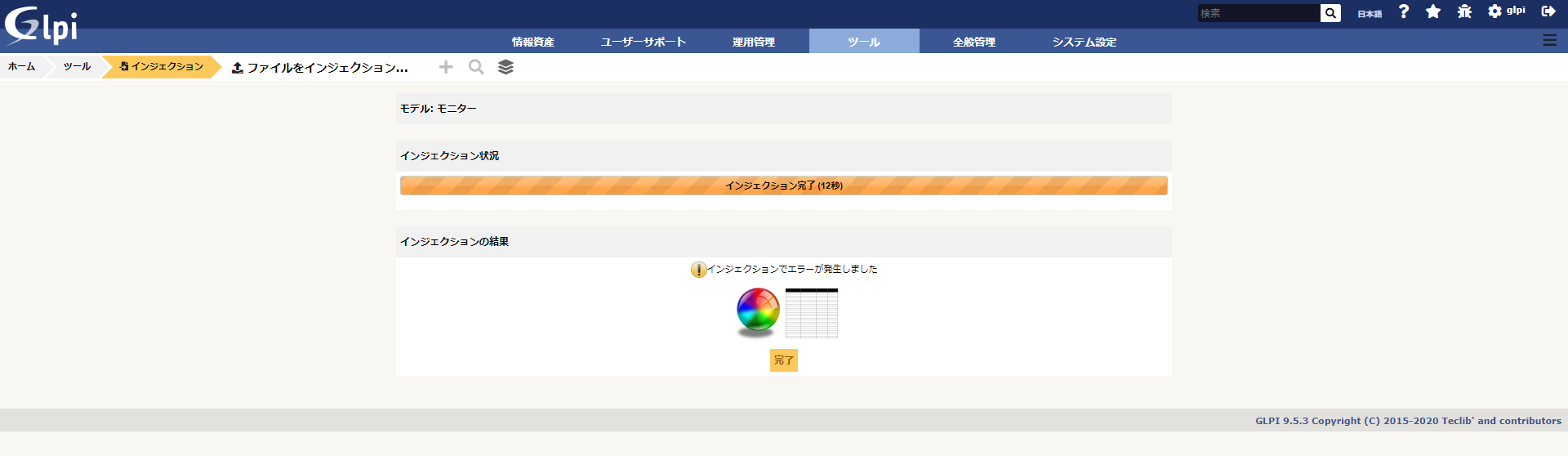This screenshot has width=1568, height=456.
Task: Open saved searches star icon
Action: point(1433,11)
